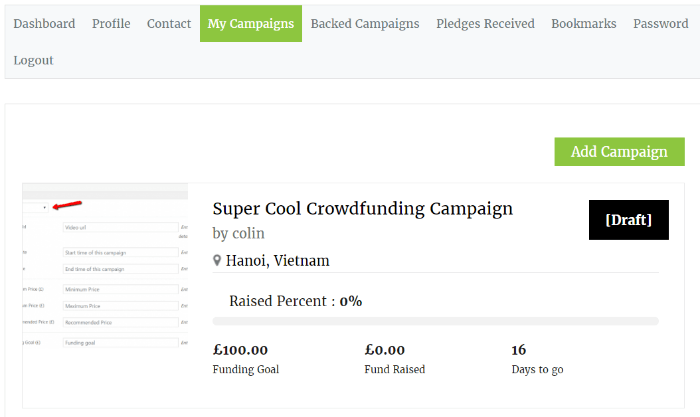
Task: Click the Add Campaign button
Action: (619, 152)
